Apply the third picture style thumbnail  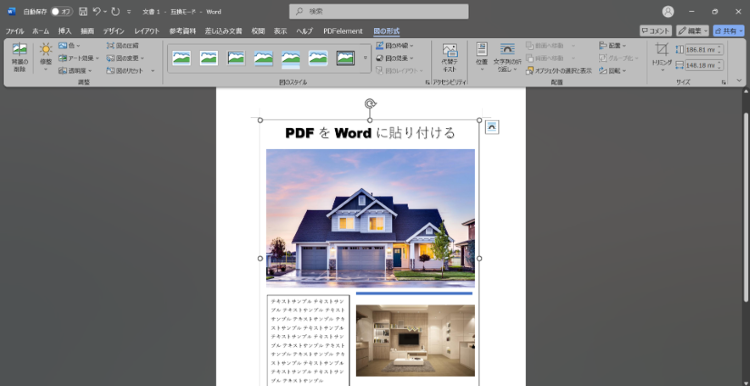(x=236, y=58)
